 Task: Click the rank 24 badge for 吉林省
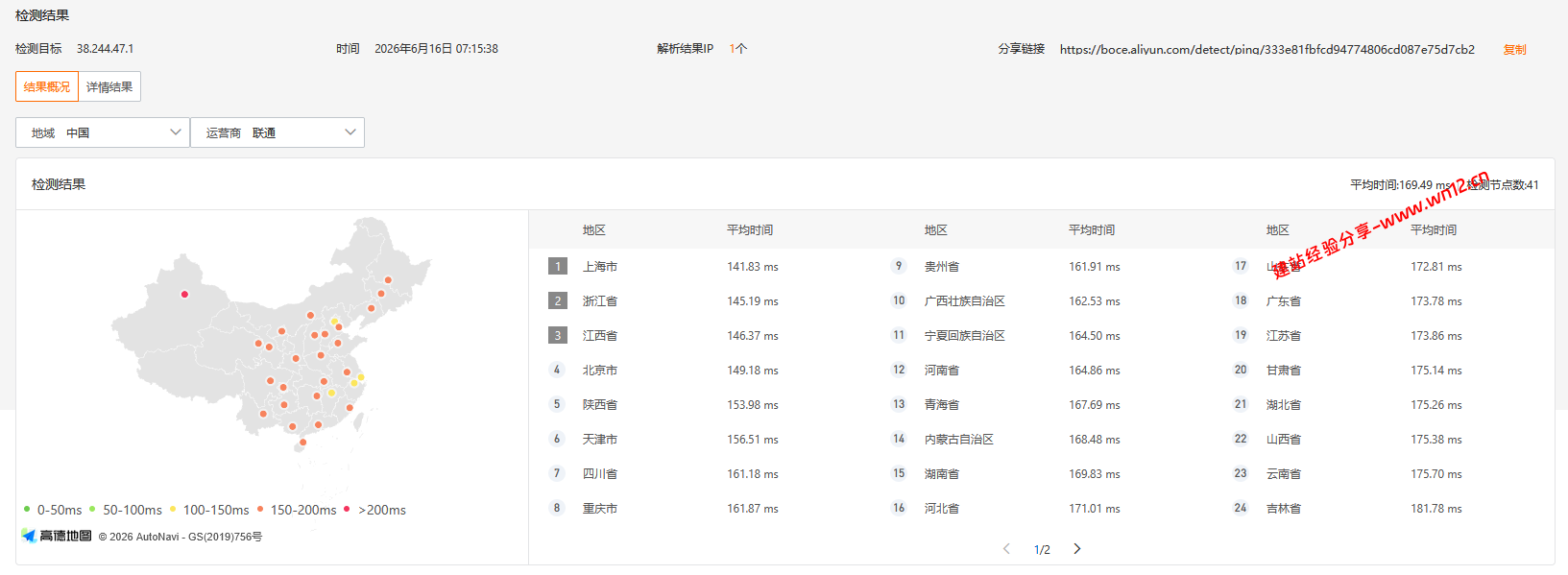pos(1241,508)
